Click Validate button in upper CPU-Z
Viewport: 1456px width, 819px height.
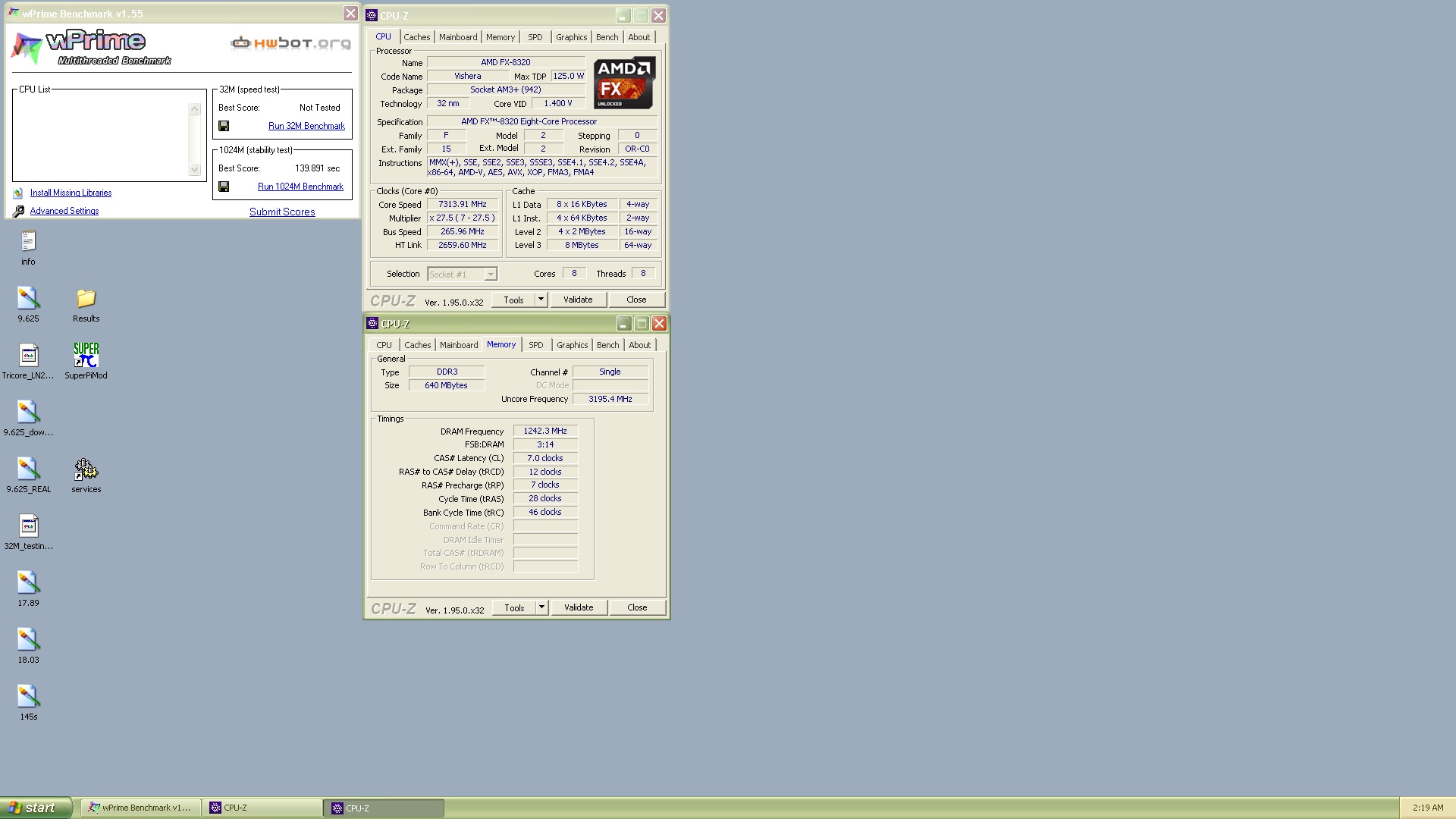click(x=578, y=300)
